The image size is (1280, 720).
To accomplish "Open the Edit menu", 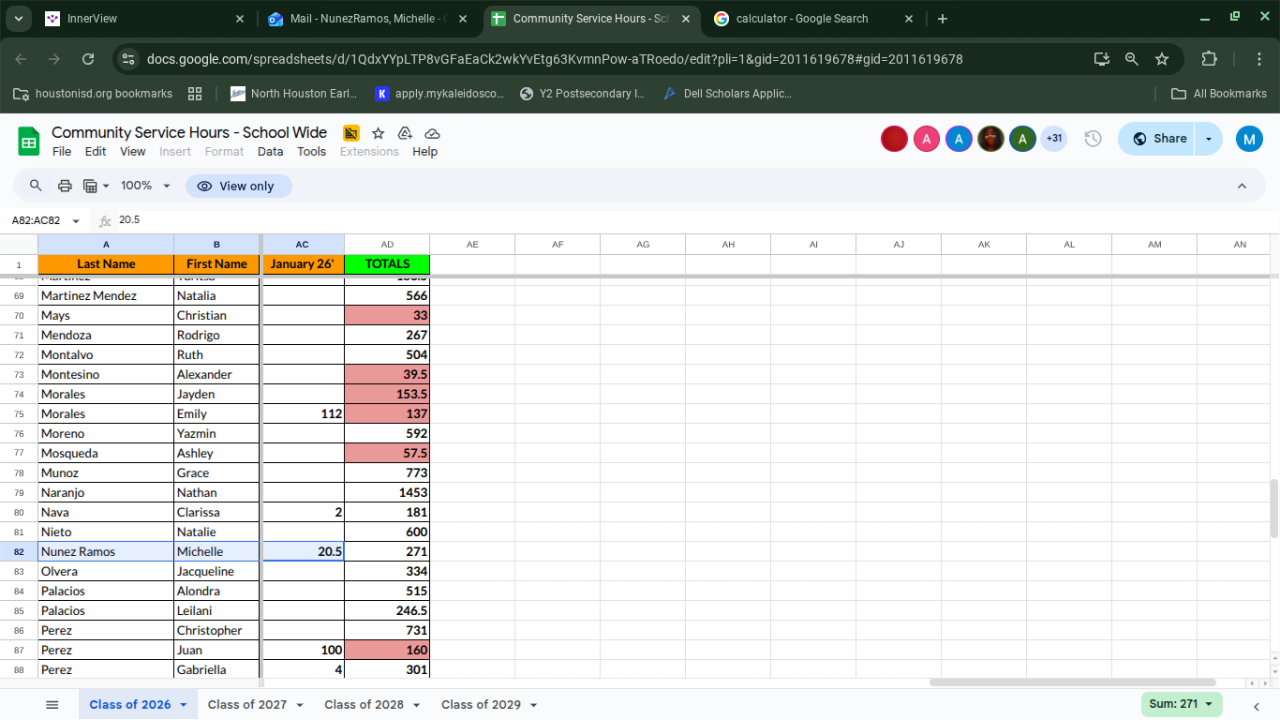I will tap(95, 152).
